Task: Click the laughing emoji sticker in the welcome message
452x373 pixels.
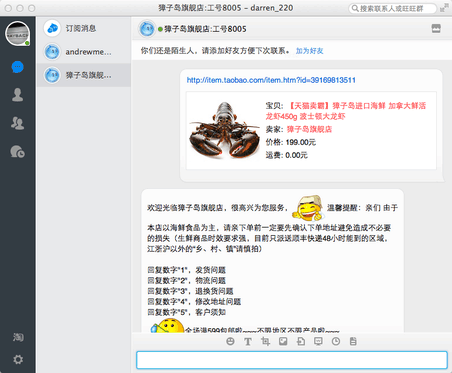Action: pyautogui.click(x=307, y=208)
